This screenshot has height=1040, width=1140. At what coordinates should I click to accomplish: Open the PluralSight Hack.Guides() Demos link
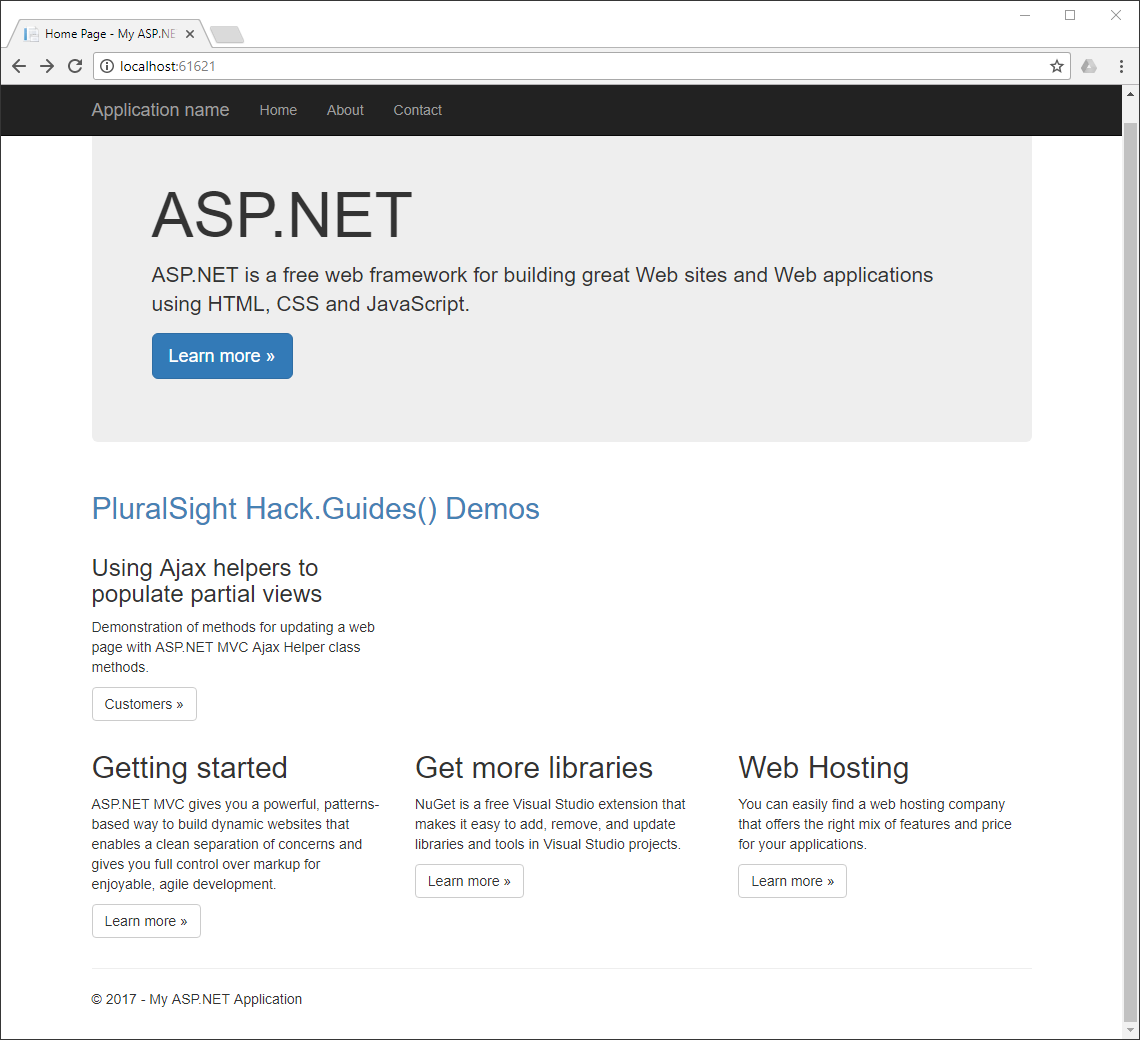(x=316, y=508)
